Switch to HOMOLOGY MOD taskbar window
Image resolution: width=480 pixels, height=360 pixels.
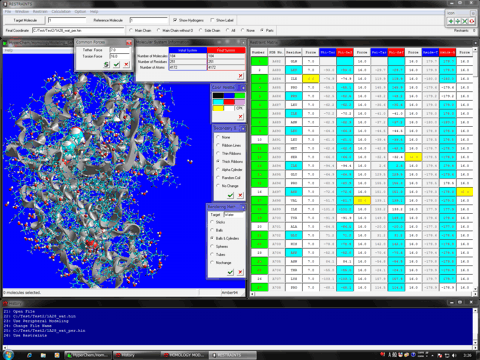tap(184, 355)
